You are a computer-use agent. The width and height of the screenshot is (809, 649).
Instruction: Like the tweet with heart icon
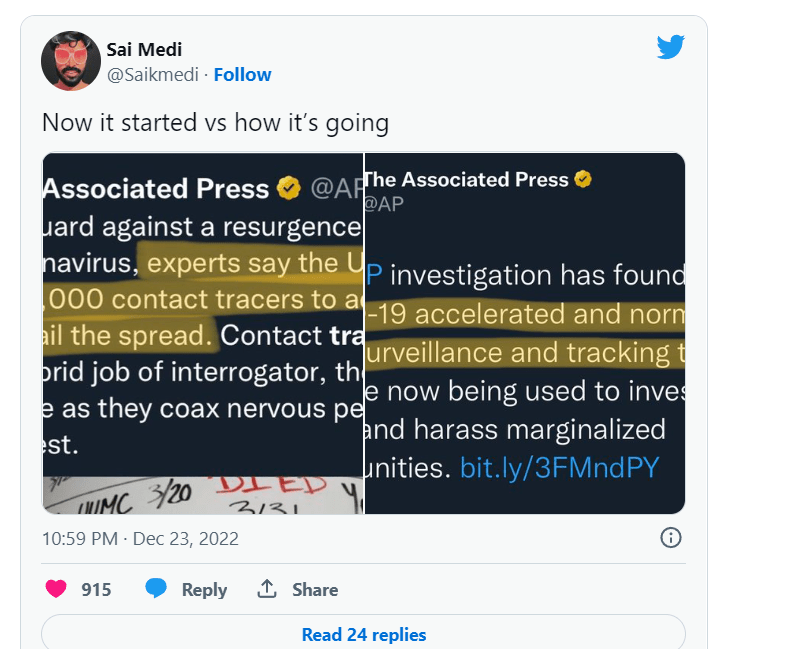pos(56,589)
